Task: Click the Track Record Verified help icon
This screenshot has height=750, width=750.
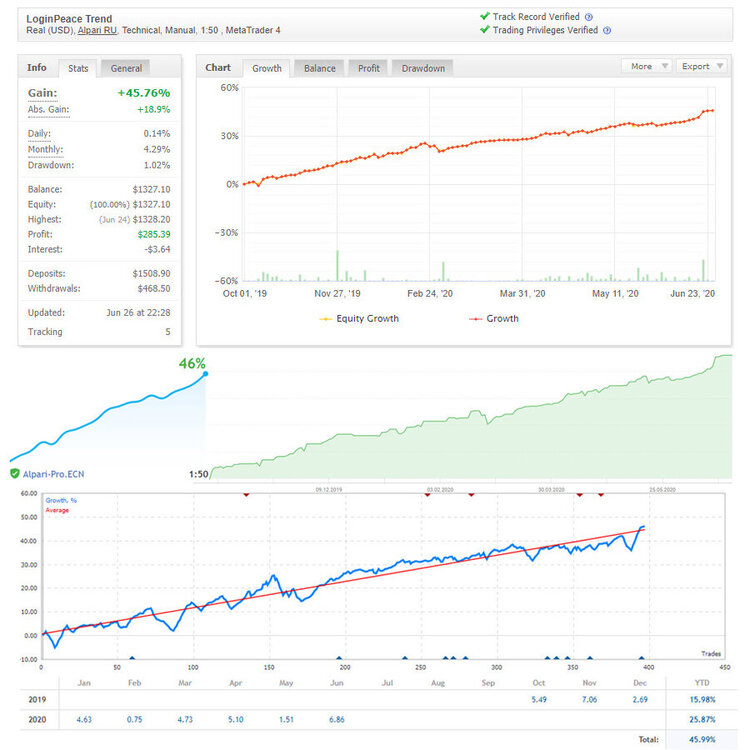Action: point(589,17)
